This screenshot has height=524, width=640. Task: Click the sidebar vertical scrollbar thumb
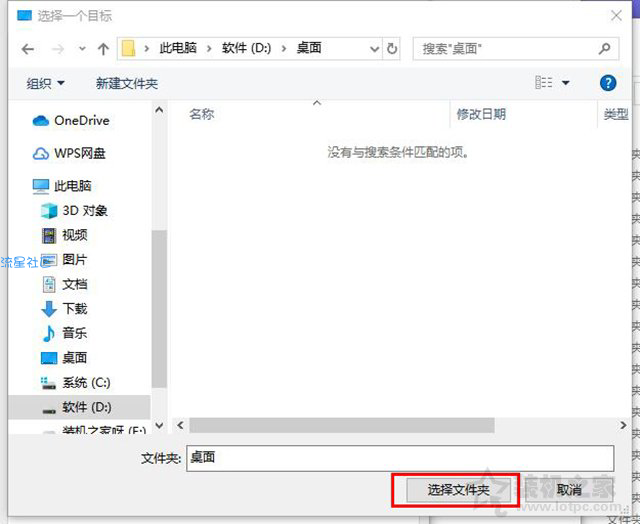(160, 309)
